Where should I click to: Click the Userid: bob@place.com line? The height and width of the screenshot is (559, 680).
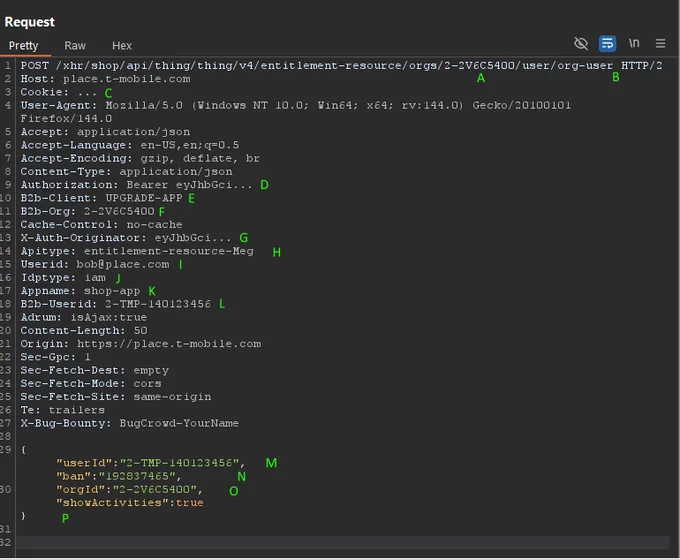[95, 264]
